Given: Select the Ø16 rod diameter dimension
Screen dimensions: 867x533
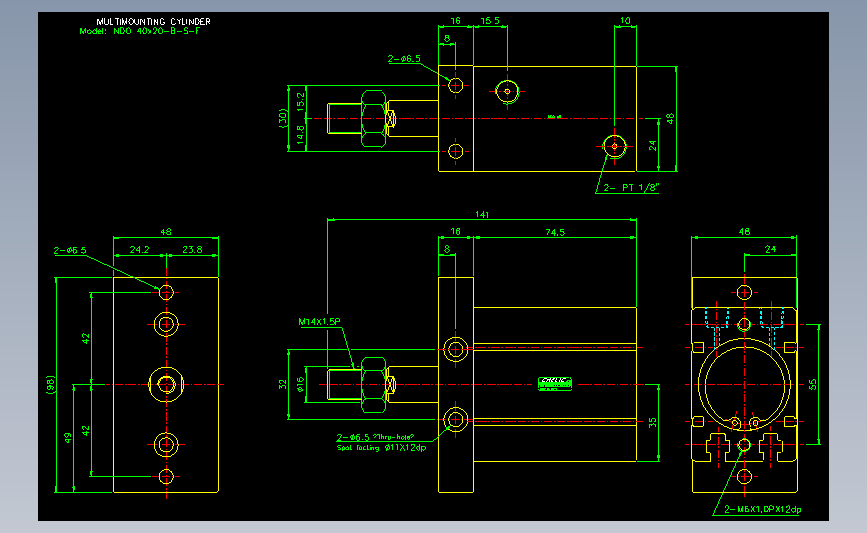Looking at the screenshot, I should click(300, 384).
